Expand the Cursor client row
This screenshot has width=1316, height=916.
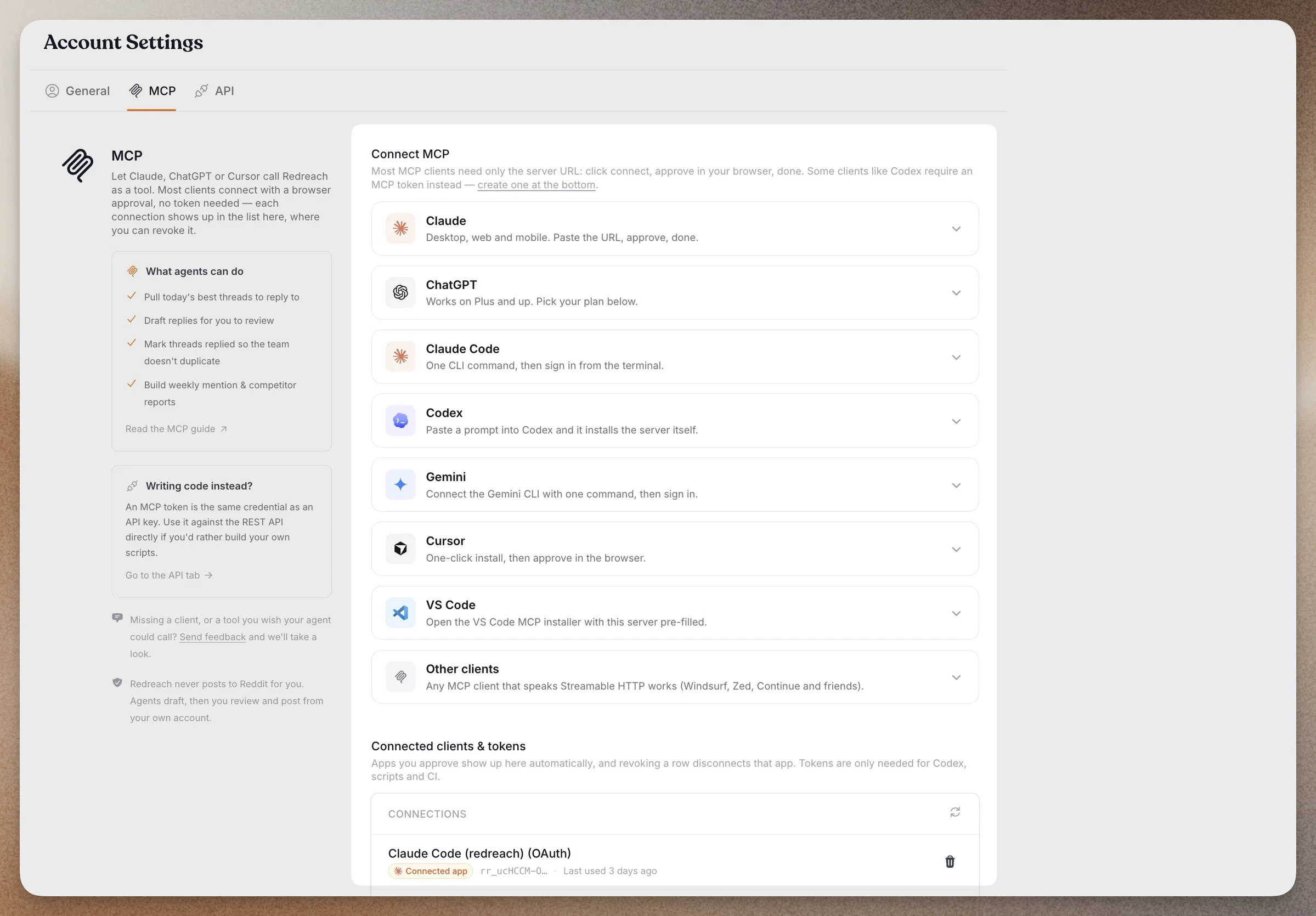675,549
